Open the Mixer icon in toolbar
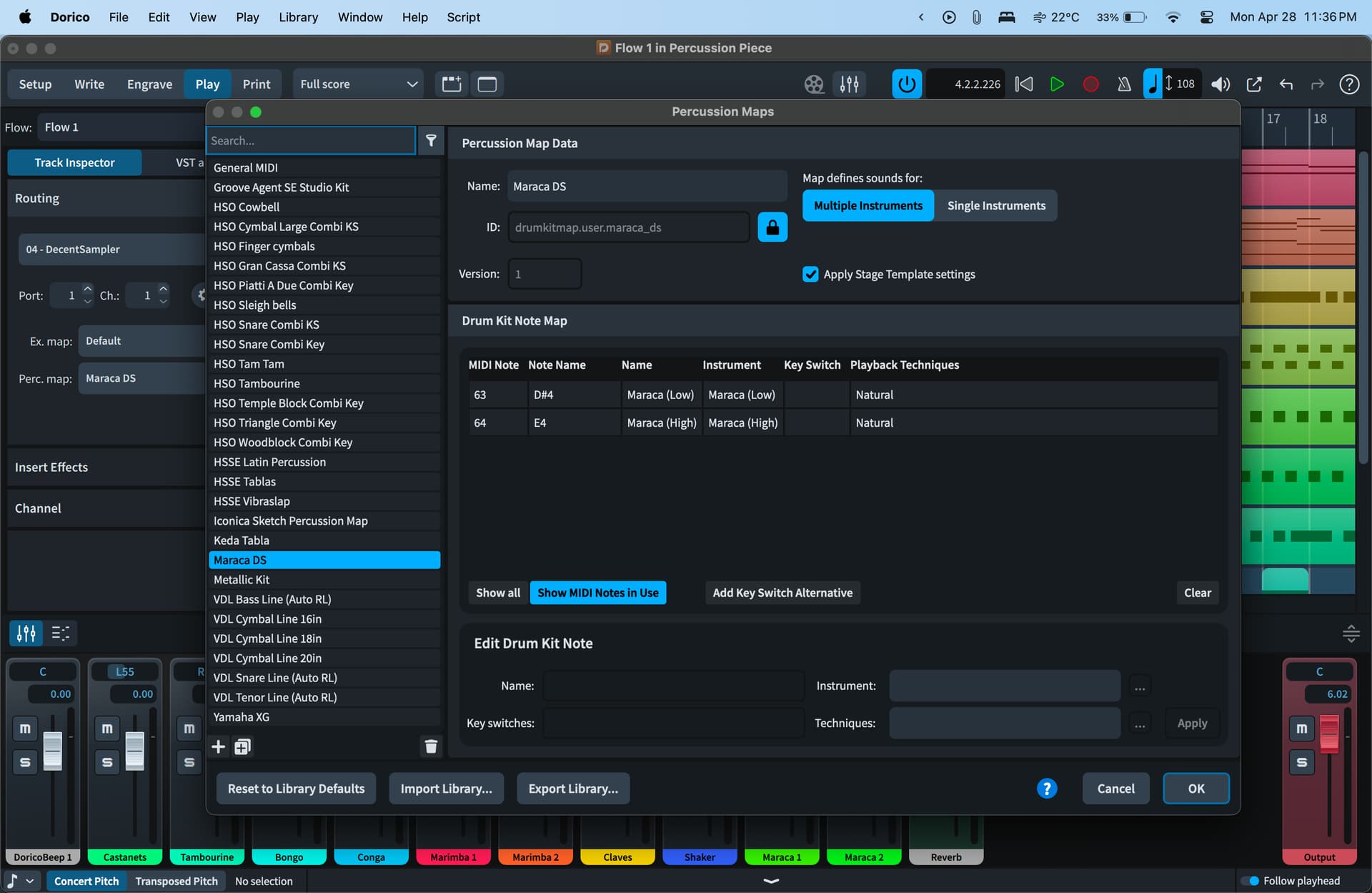The width and height of the screenshot is (1372, 893). 849,84
